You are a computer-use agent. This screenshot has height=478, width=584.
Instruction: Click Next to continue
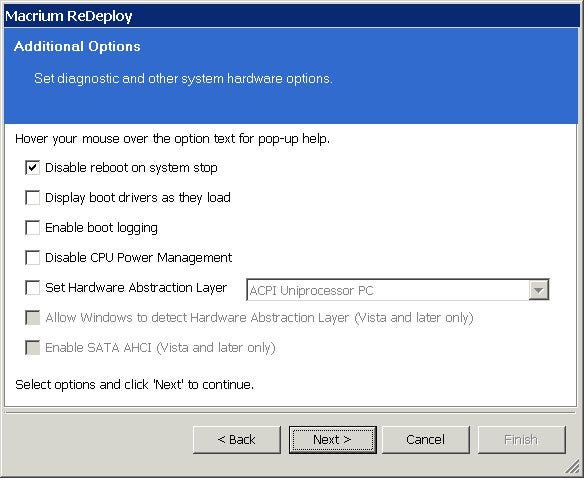(333, 440)
